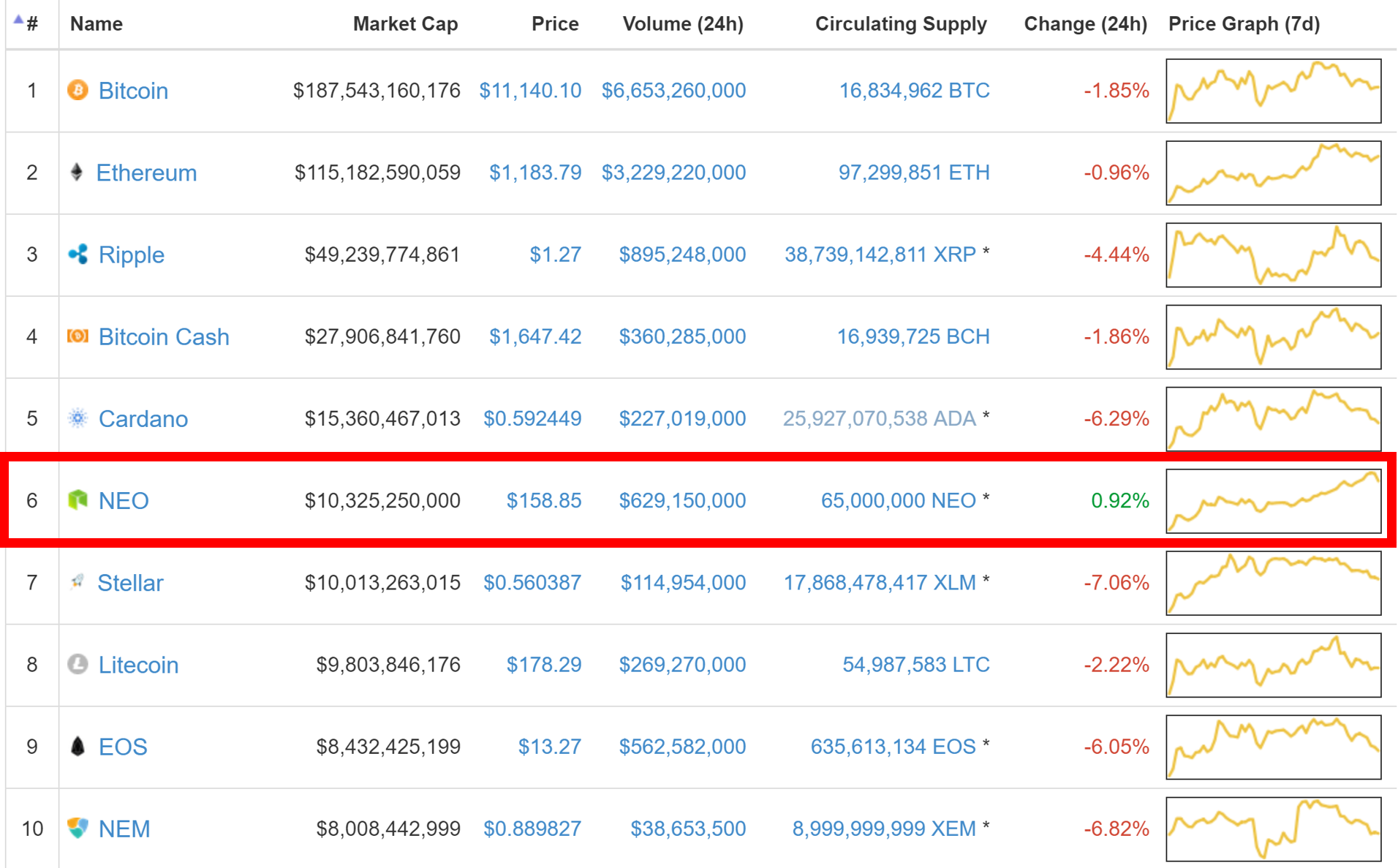1398x868 pixels.
Task: Click Ethereum price $1,183.79
Action: [535, 172]
